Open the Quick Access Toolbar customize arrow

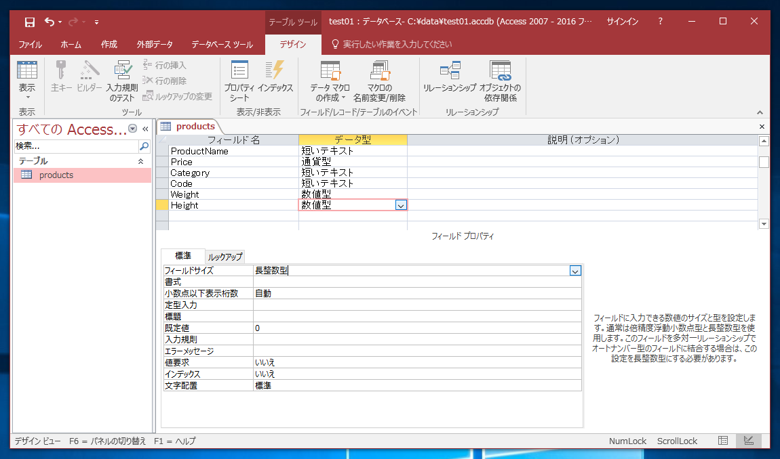[x=97, y=22]
